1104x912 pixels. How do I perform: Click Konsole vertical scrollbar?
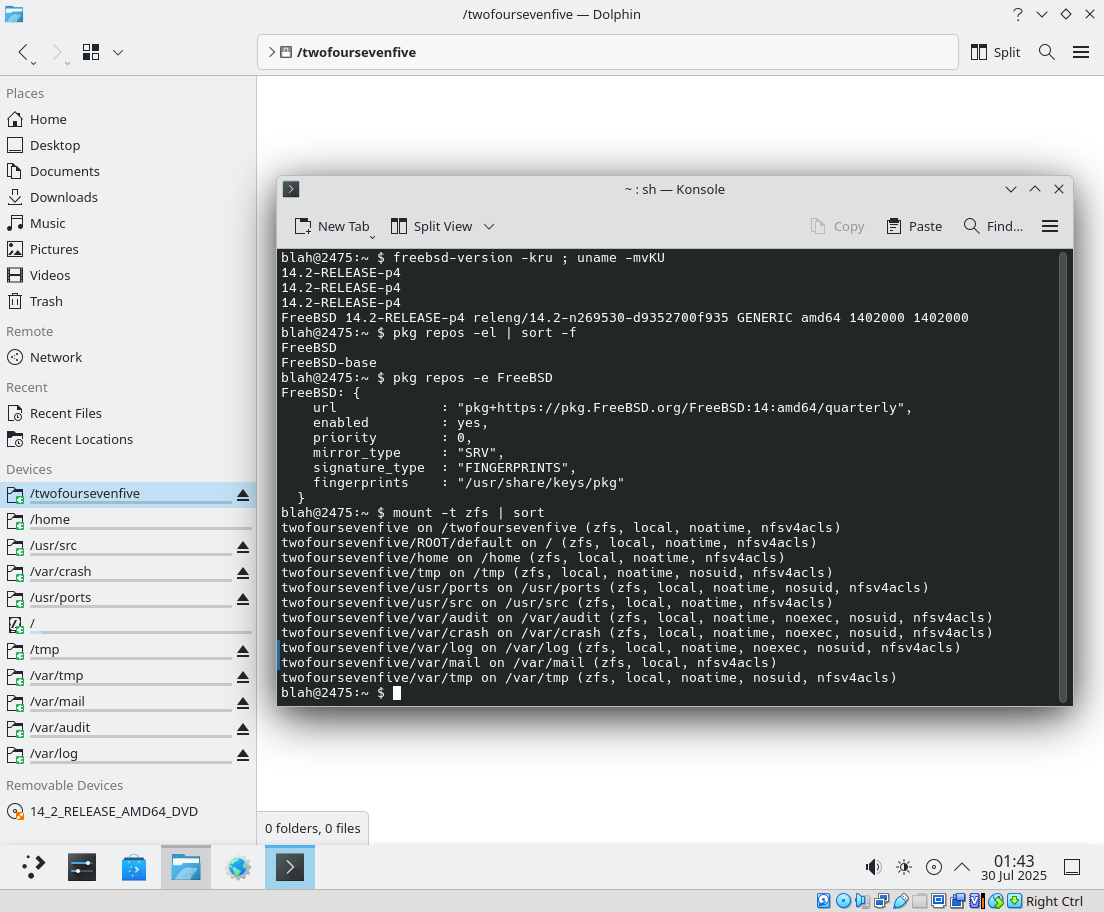(1062, 477)
